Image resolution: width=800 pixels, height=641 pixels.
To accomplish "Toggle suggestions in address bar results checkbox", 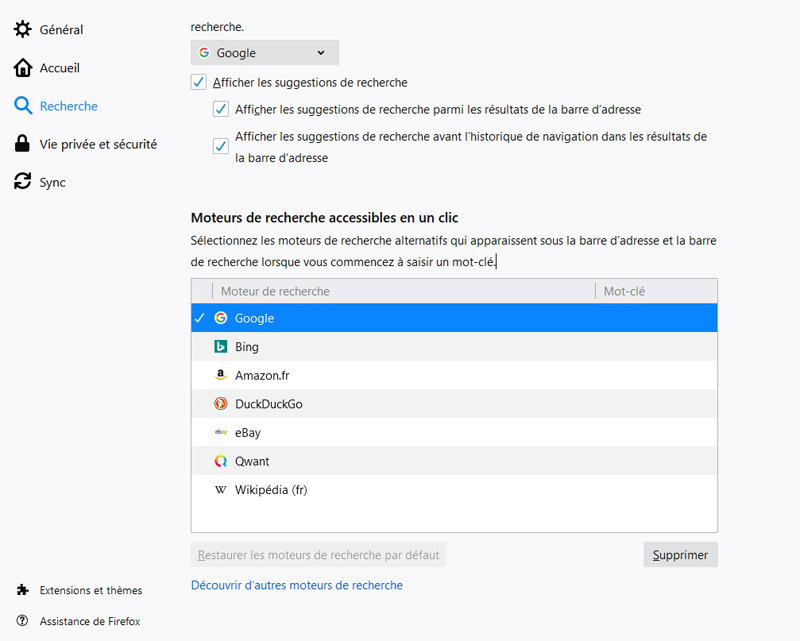I will (221, 109).
